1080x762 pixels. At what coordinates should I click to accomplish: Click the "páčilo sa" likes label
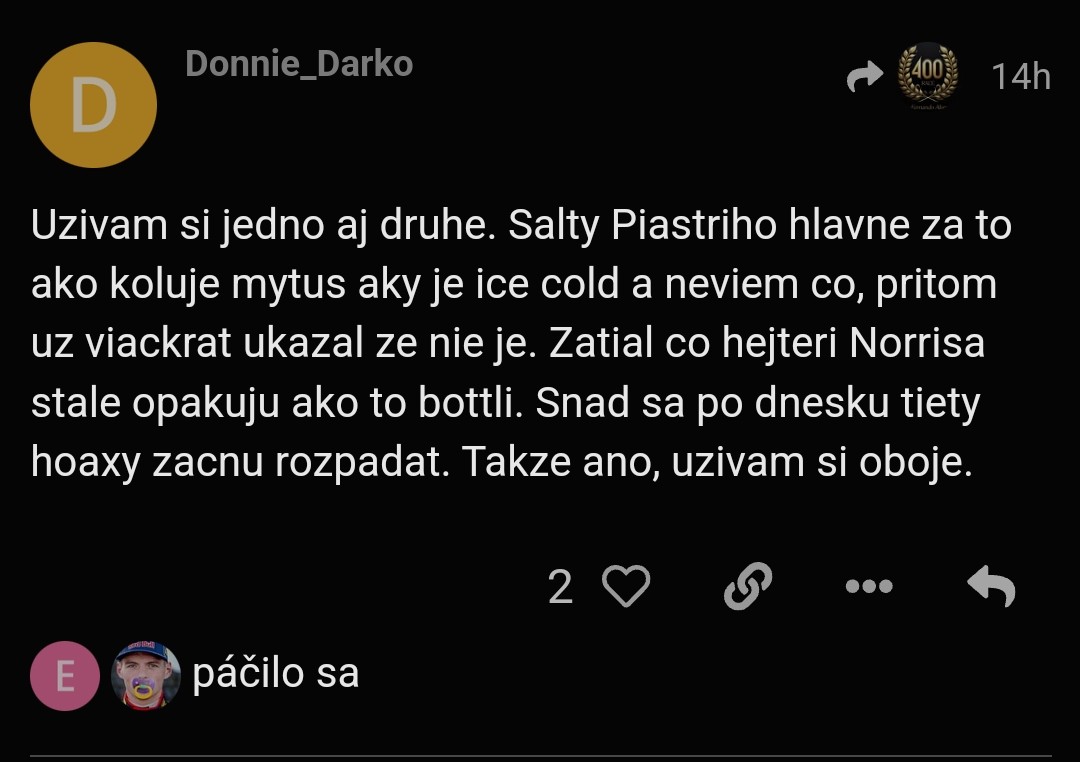276,673
